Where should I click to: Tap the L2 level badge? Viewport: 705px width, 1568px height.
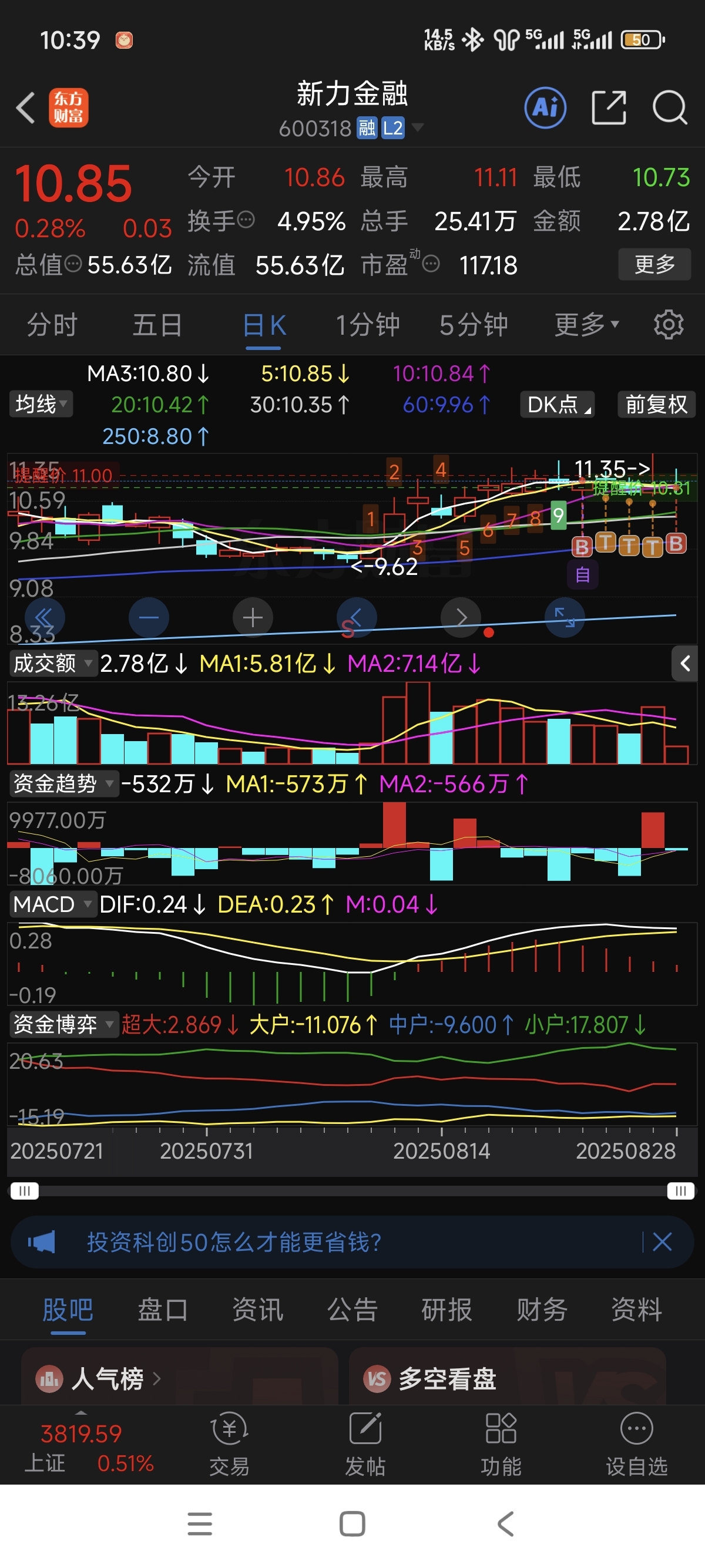click(392, 129)
